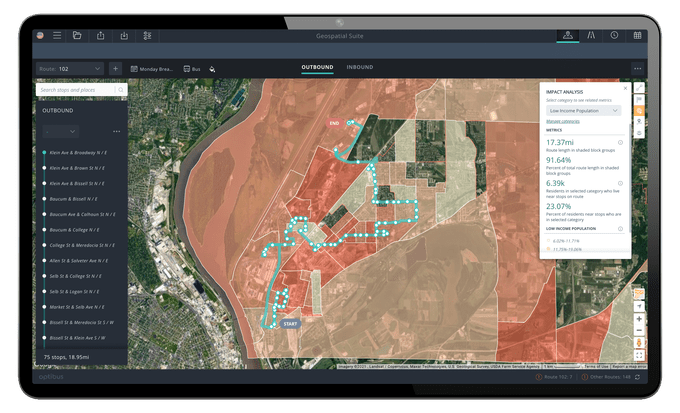Open the calendar grid icon
The image size is (680, 413).
click(x=638, y=35)
